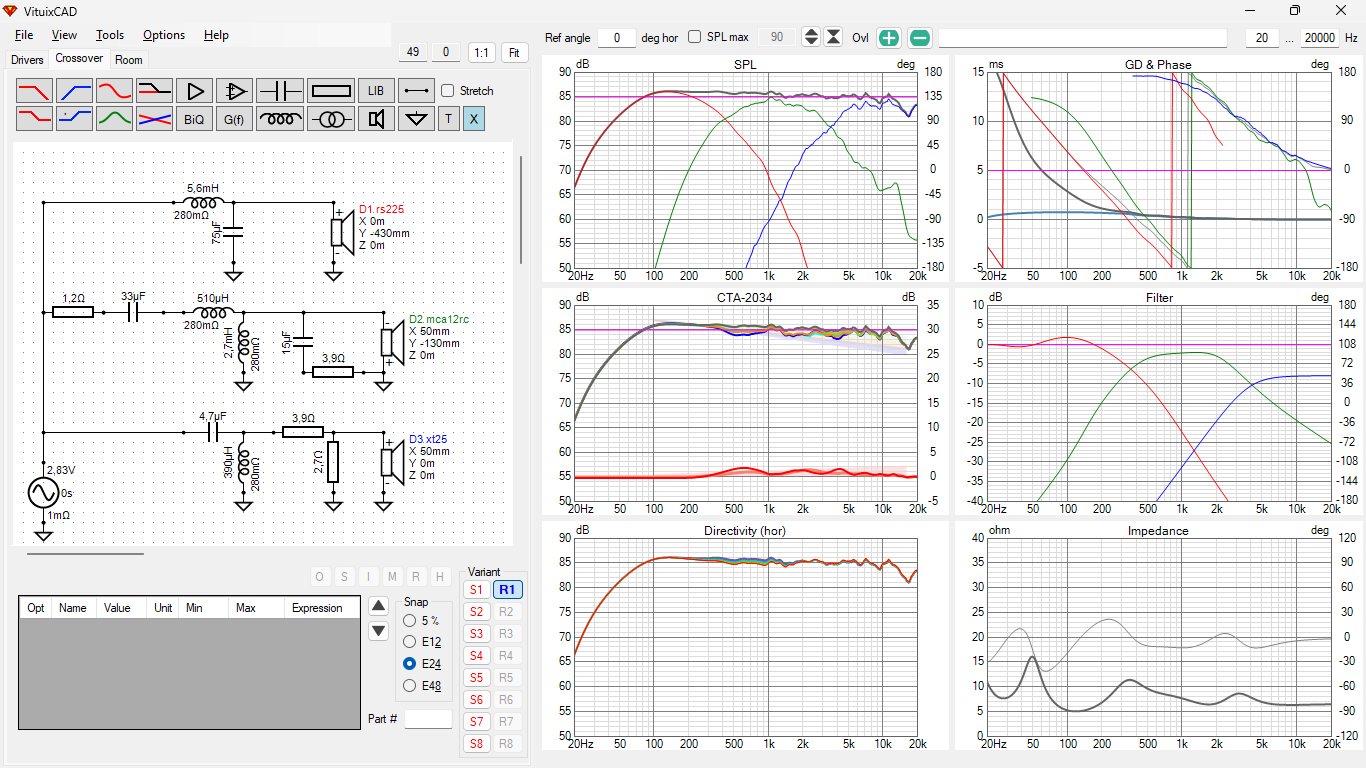Click the 1:1 zoom button

click(482, 52)
